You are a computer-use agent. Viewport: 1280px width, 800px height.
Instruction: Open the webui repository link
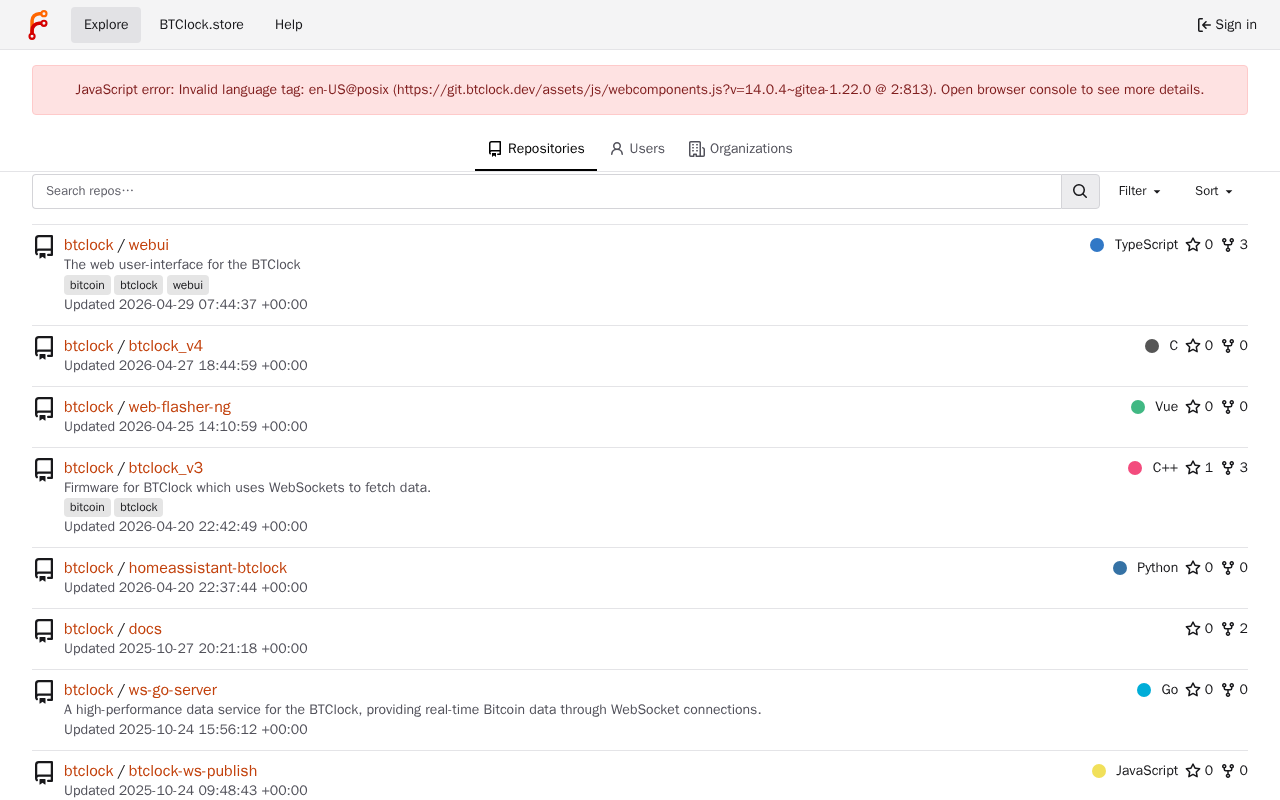click(149, 245)
